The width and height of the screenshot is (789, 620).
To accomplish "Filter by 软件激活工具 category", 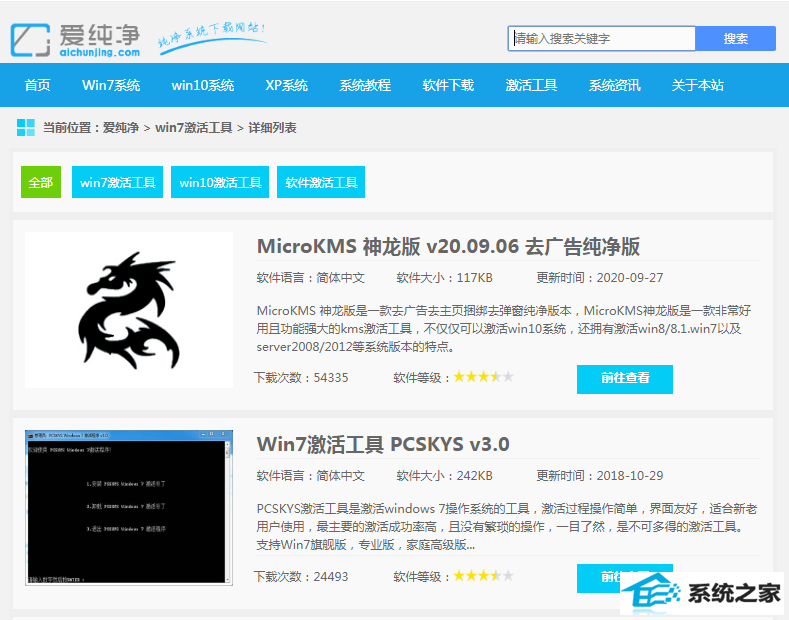I will [x=321, y=182].
